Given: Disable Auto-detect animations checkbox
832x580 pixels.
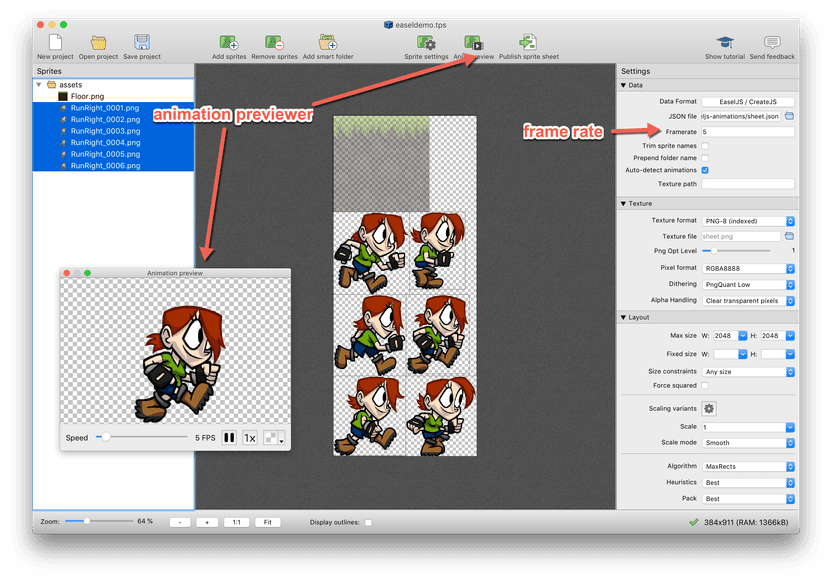Looking at the screenshot, I should point(705,170).
